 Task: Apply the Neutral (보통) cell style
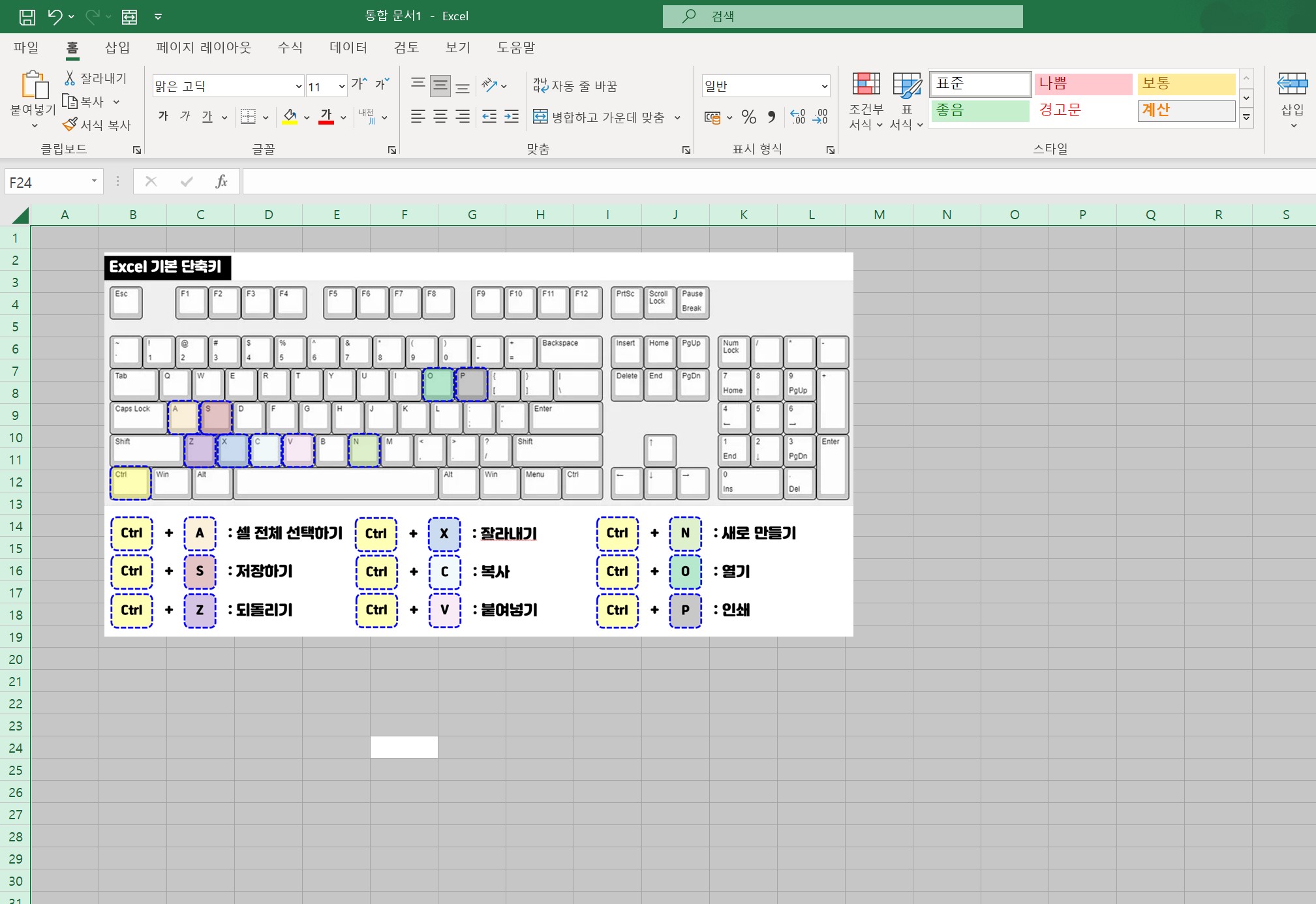tap(1186, 83)
